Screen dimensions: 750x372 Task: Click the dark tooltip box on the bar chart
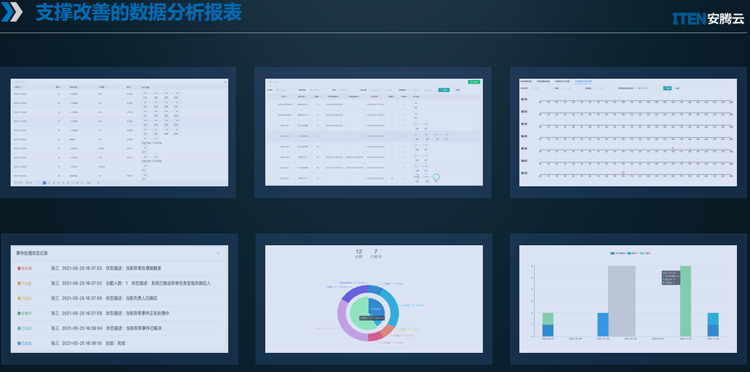[x=671, y=278]
